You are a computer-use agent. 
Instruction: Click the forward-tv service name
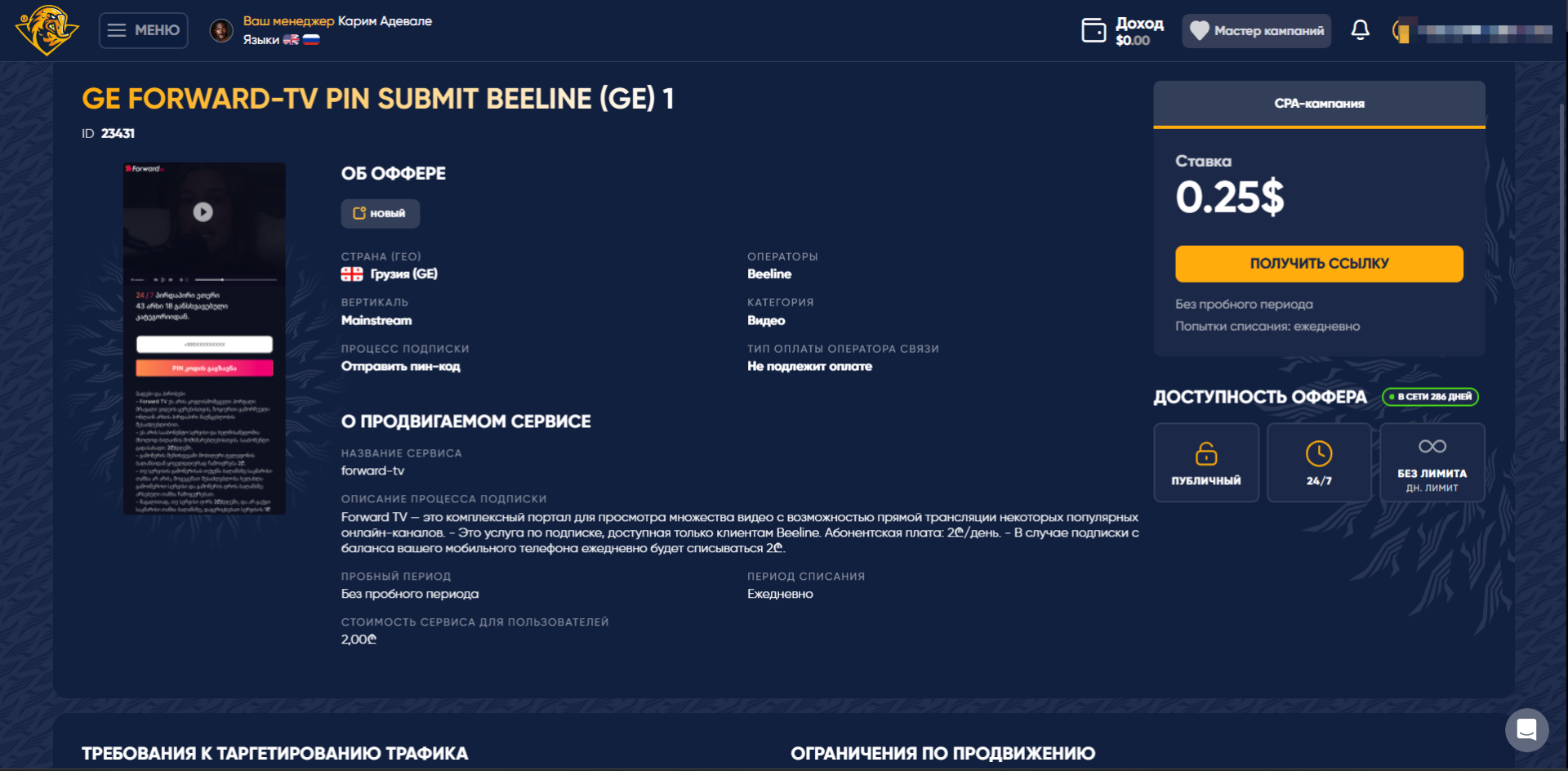point(372,471)
